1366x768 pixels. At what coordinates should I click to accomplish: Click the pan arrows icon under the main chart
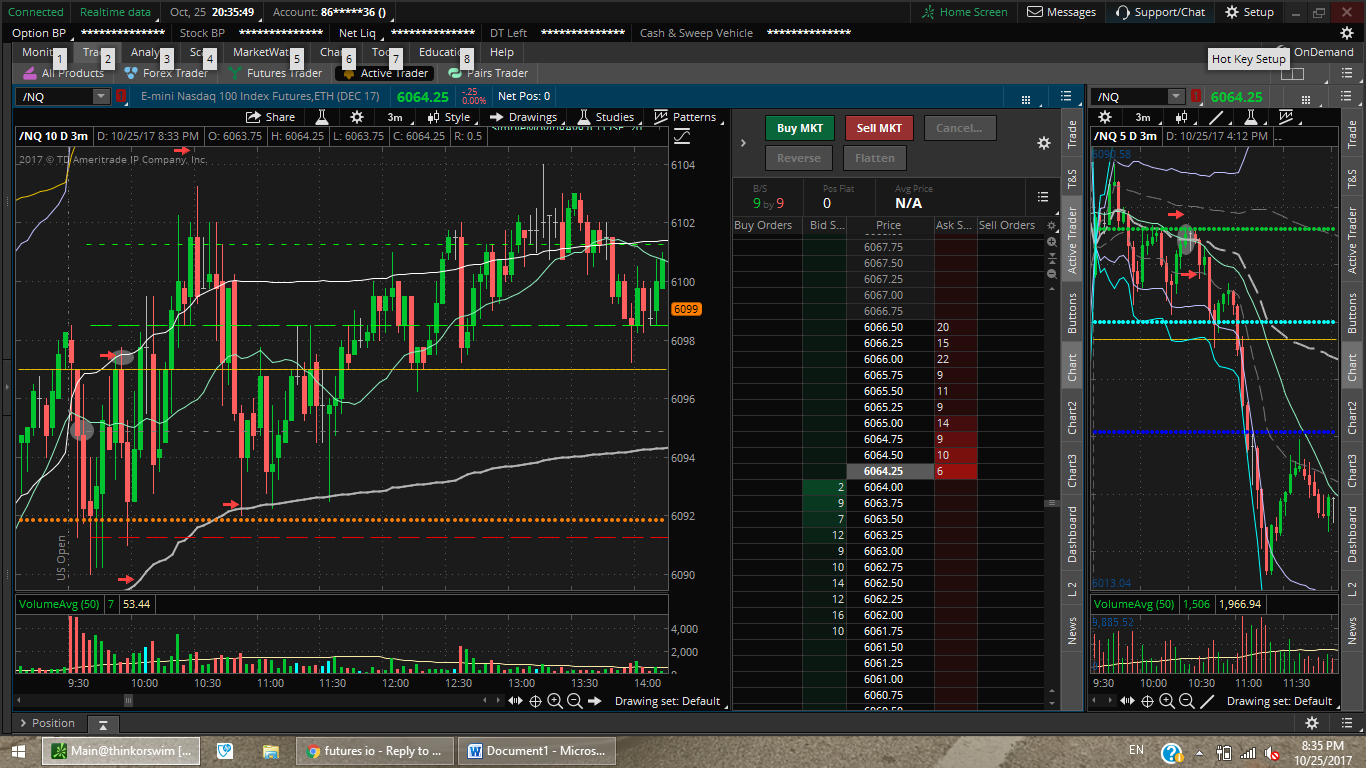[x=515, y=701]
